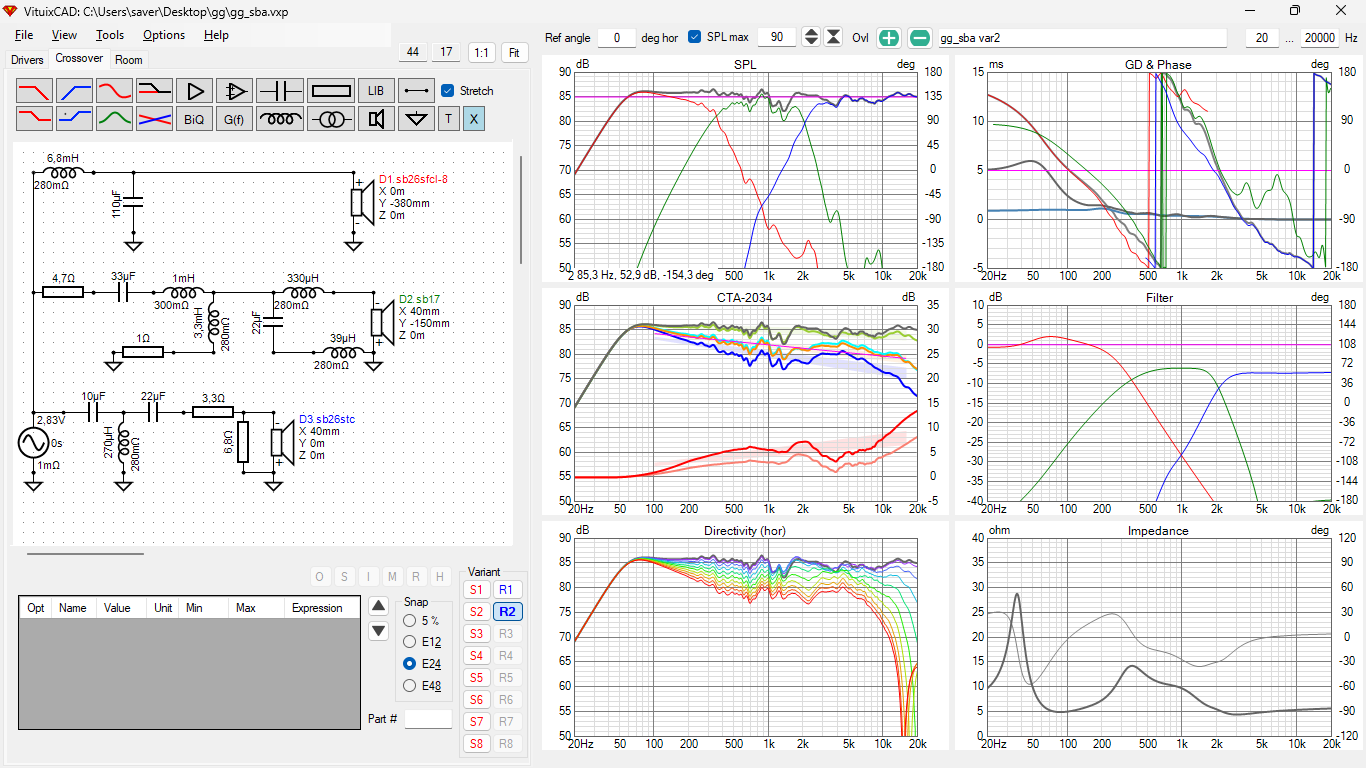Select the red low-shelf filter block icon

pyautogui.click(x=34, y=119)
